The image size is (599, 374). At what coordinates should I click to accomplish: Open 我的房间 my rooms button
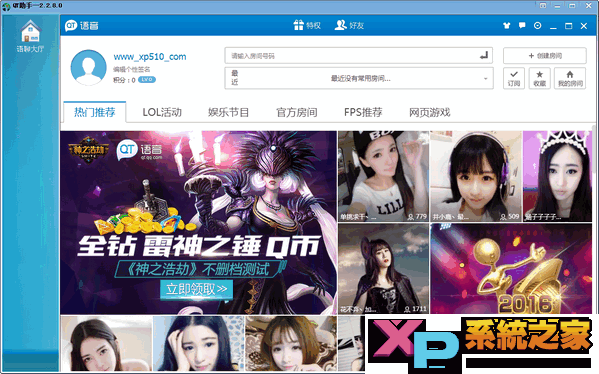[570, 78]
